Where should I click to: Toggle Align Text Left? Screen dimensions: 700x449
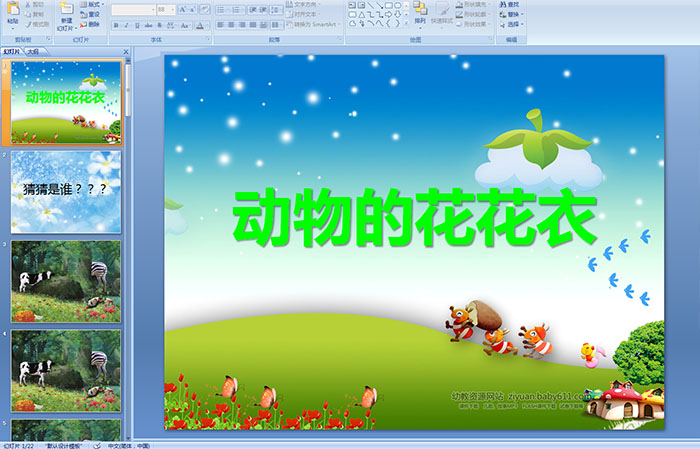221,25
